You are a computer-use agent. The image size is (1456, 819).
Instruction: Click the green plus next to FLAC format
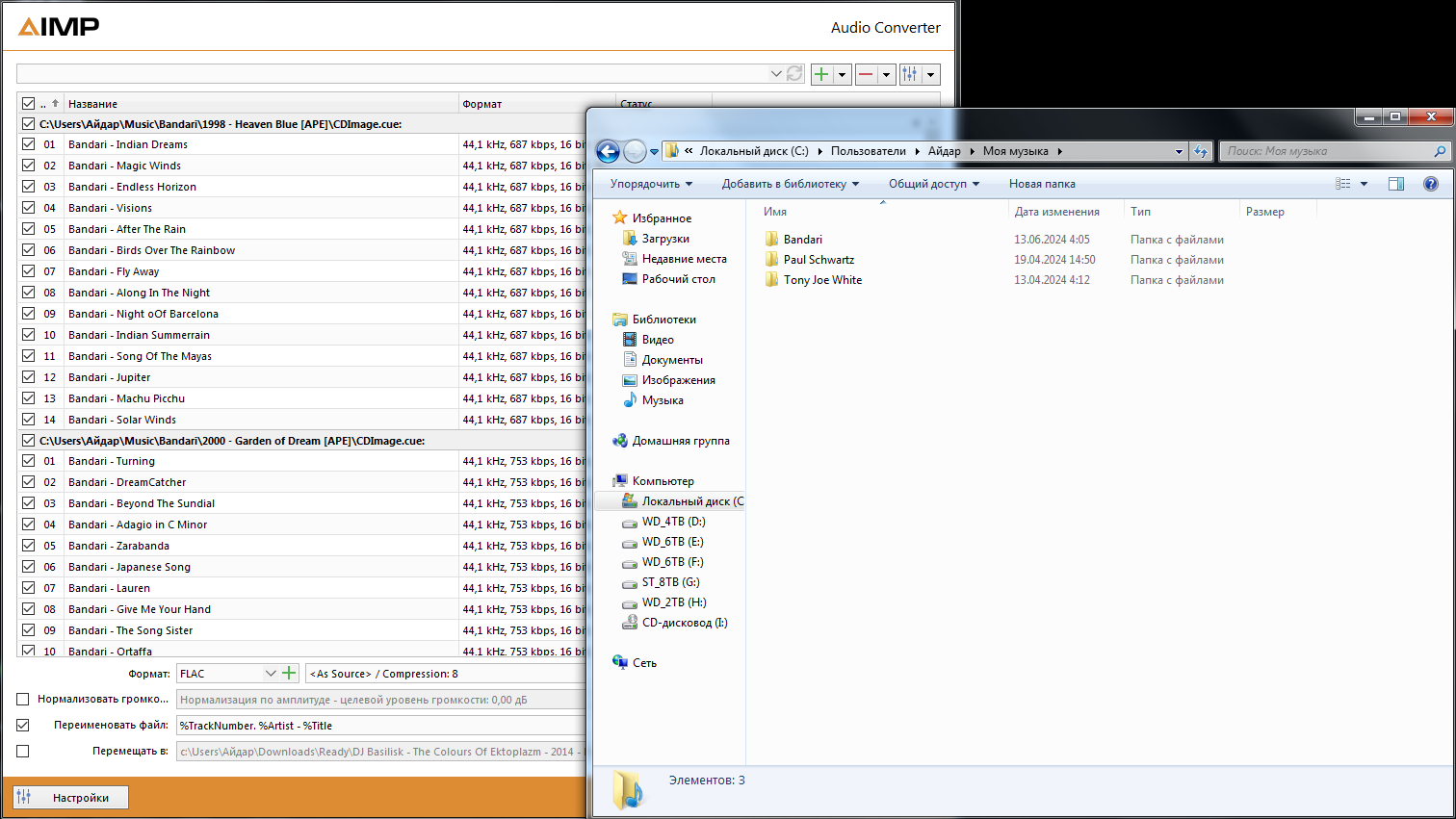289,674
